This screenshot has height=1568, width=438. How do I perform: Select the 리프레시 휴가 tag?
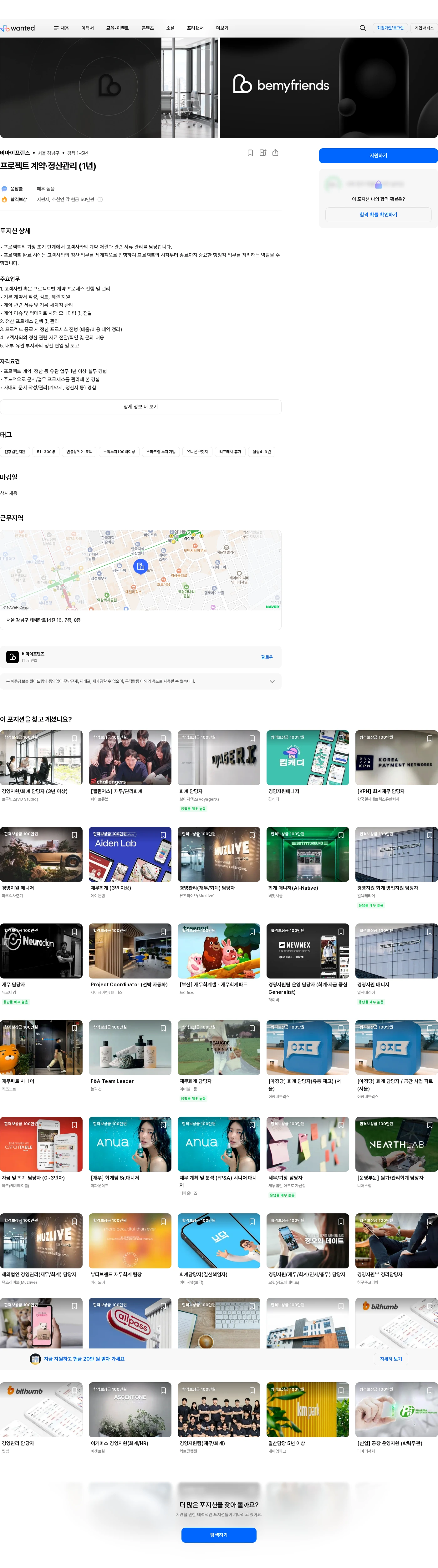pos(230,452)
